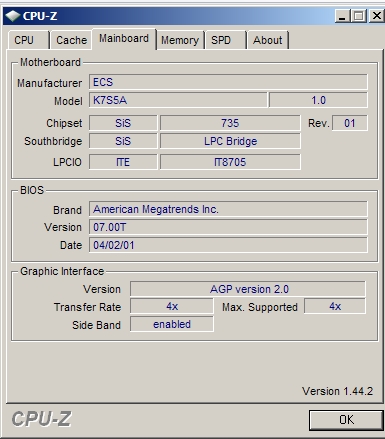Click the Side Band label
This screenshot has height=439, width=385.
pyautogui.click(x=96, y=325)
